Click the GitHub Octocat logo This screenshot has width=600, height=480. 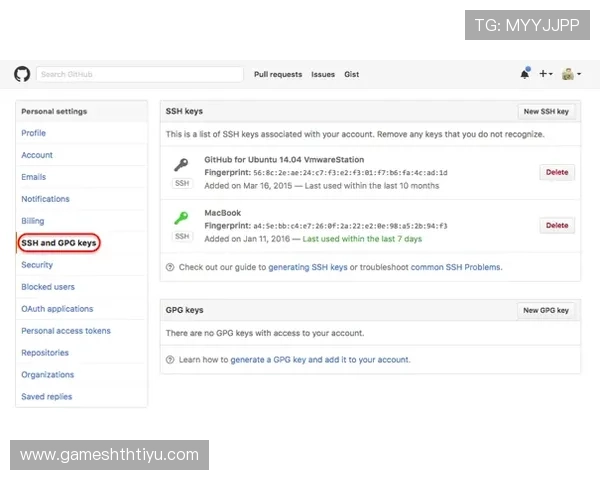22,74
